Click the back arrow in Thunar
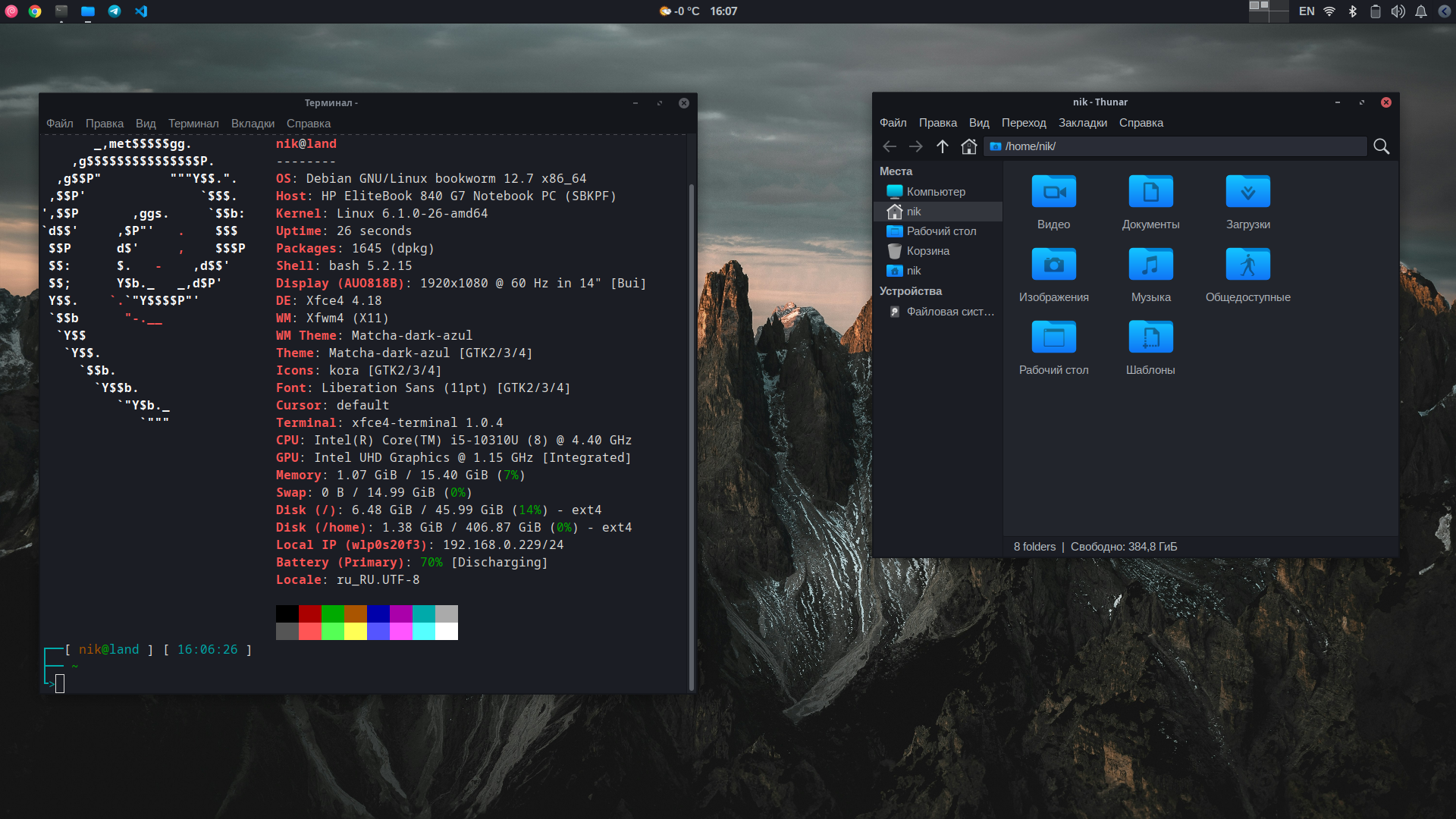This screenshot has height=819, width=1456. [890, 146]
